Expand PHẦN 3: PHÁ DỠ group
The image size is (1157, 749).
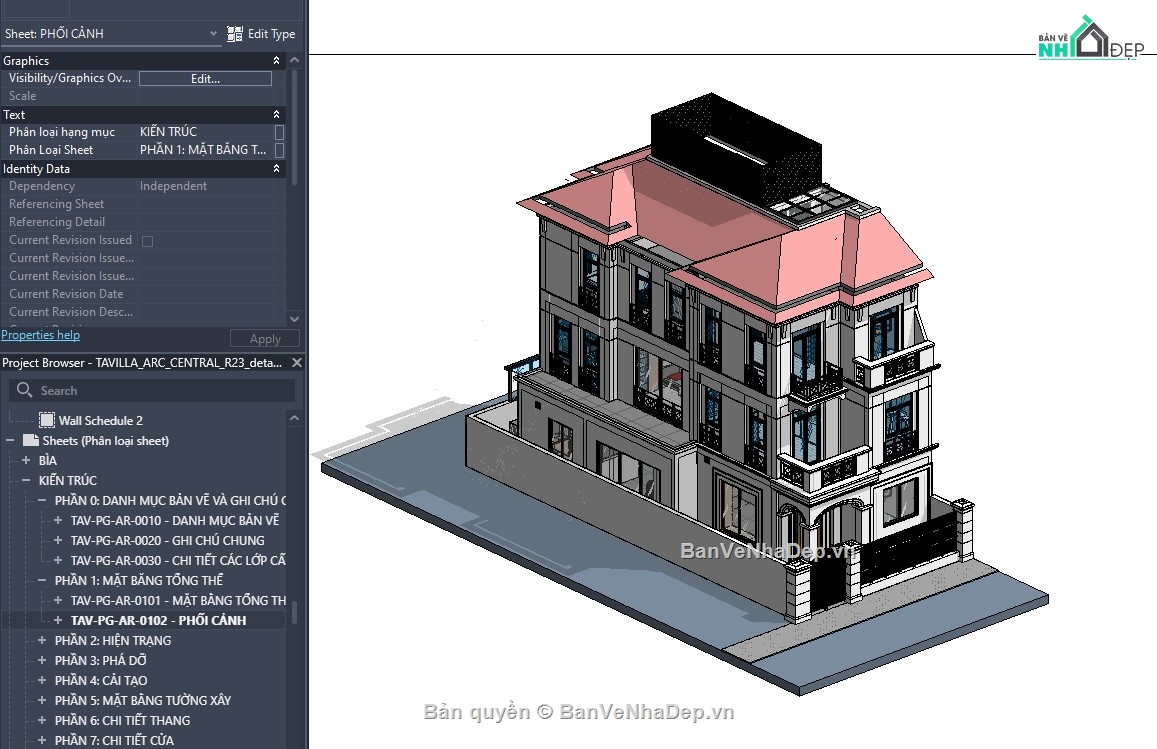[x=42, y=660]
